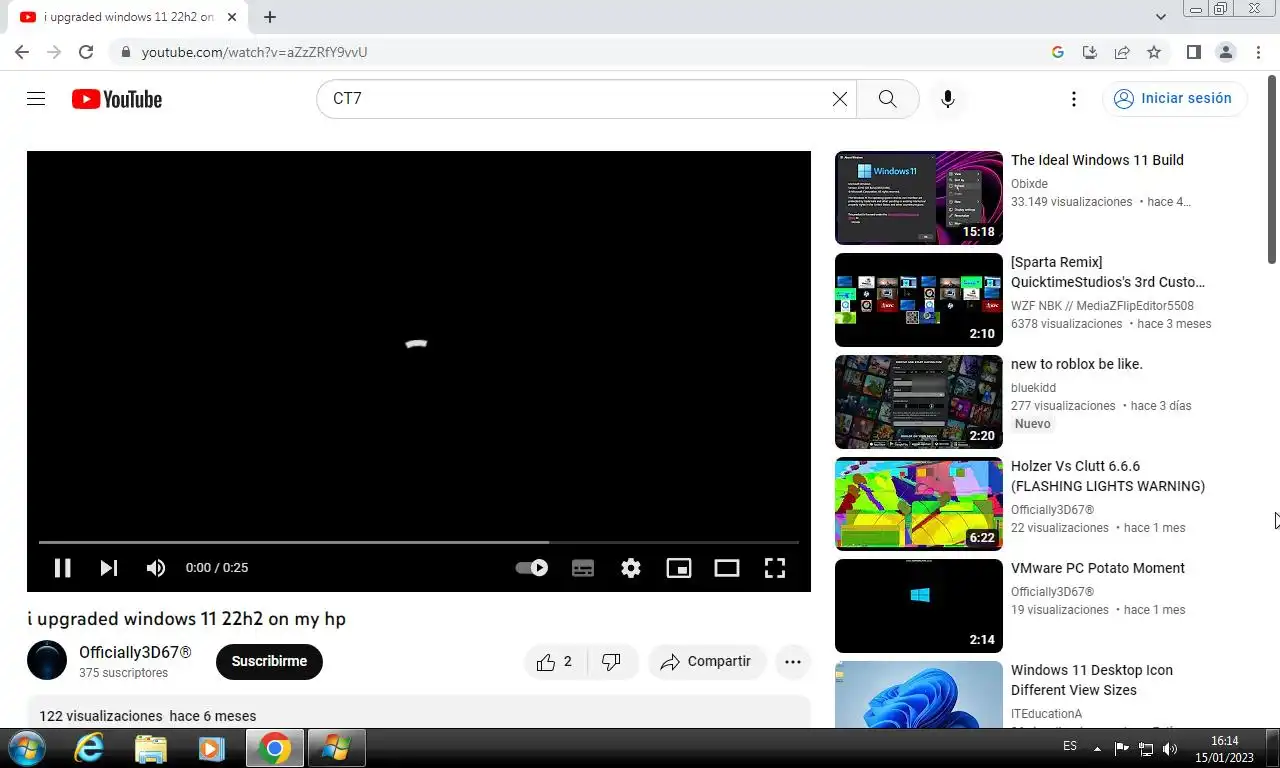Go back with the browser back arrow

click(22, 52)
